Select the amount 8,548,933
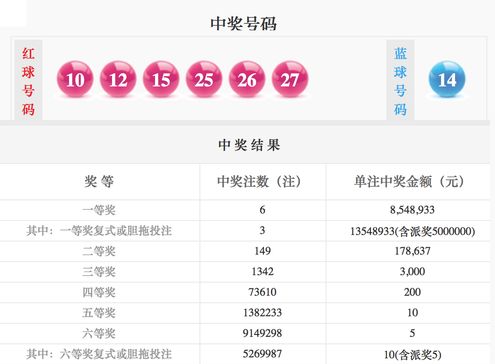This screenshot has width=495, height=364. coord(412,210)
